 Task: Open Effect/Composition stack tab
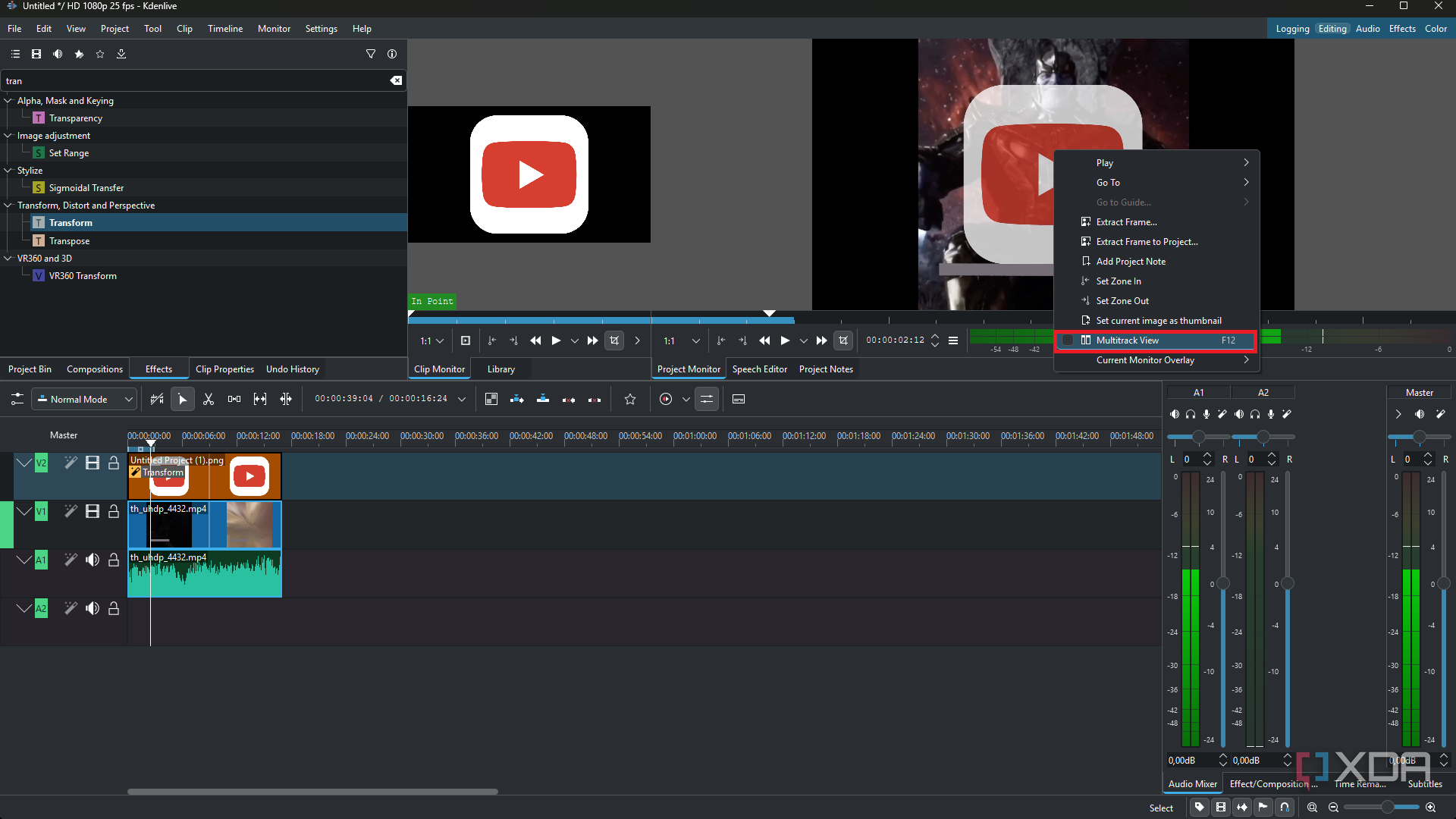pos(1273,783)
